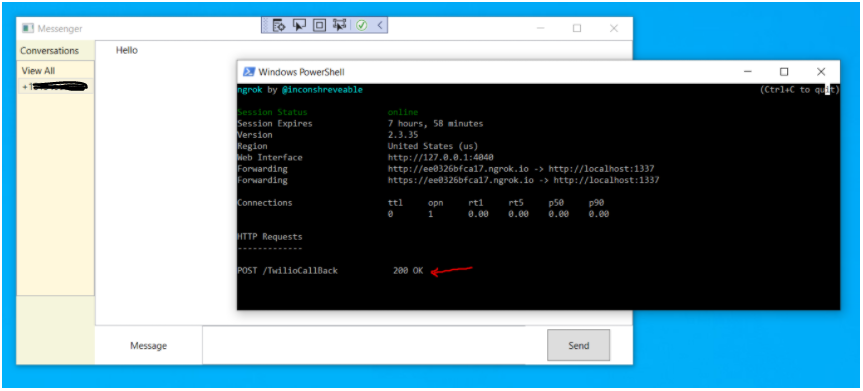This screenshot has width=863, height=391.
Task: Activate Select Element cursor tool in debug toolbar
Action: point(299,25)
